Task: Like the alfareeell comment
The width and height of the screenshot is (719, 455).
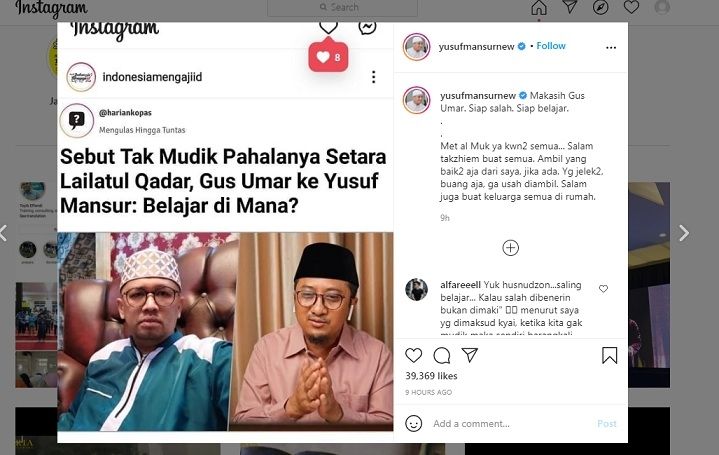Action: (603, 289)
